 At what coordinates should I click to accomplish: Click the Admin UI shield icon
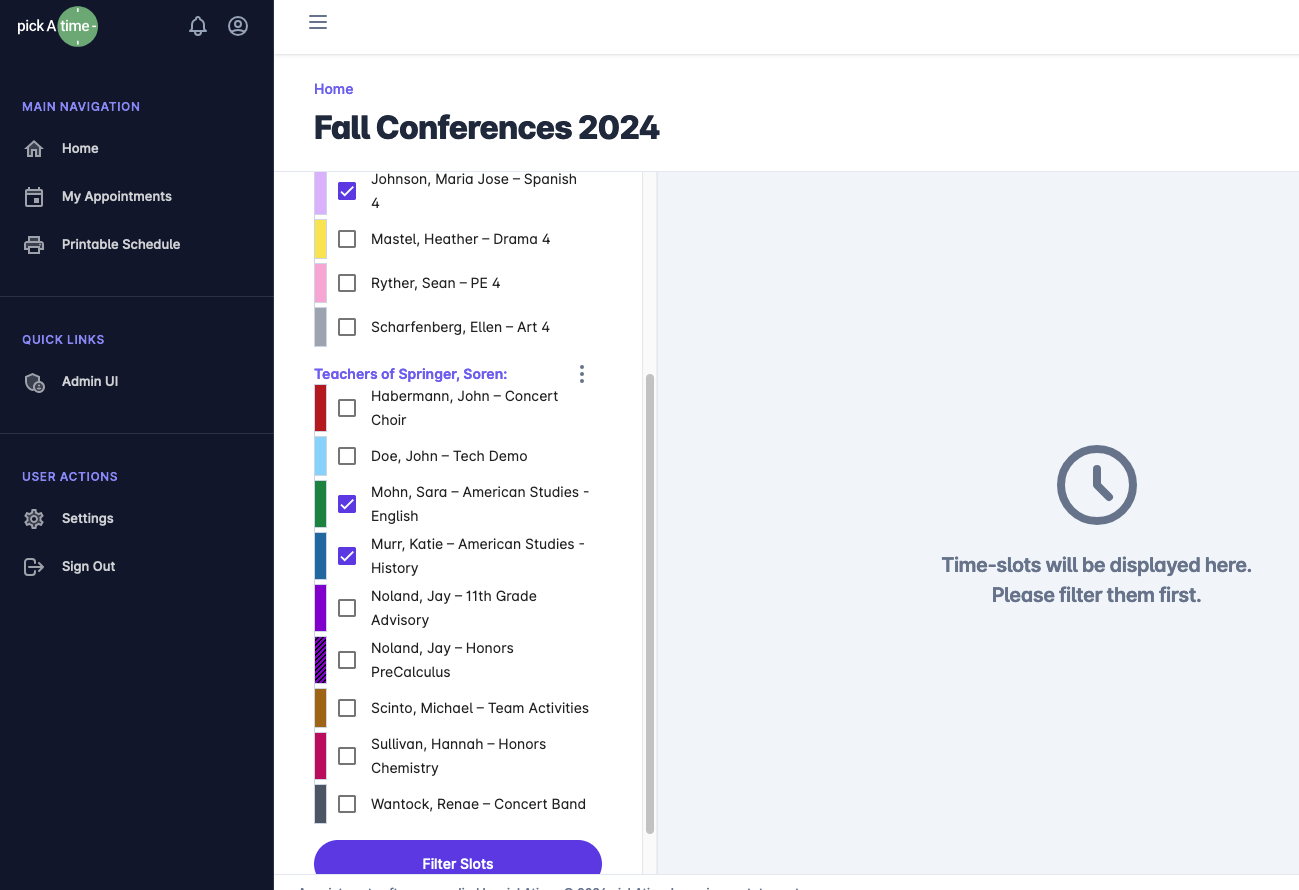[x=34, y=382]
